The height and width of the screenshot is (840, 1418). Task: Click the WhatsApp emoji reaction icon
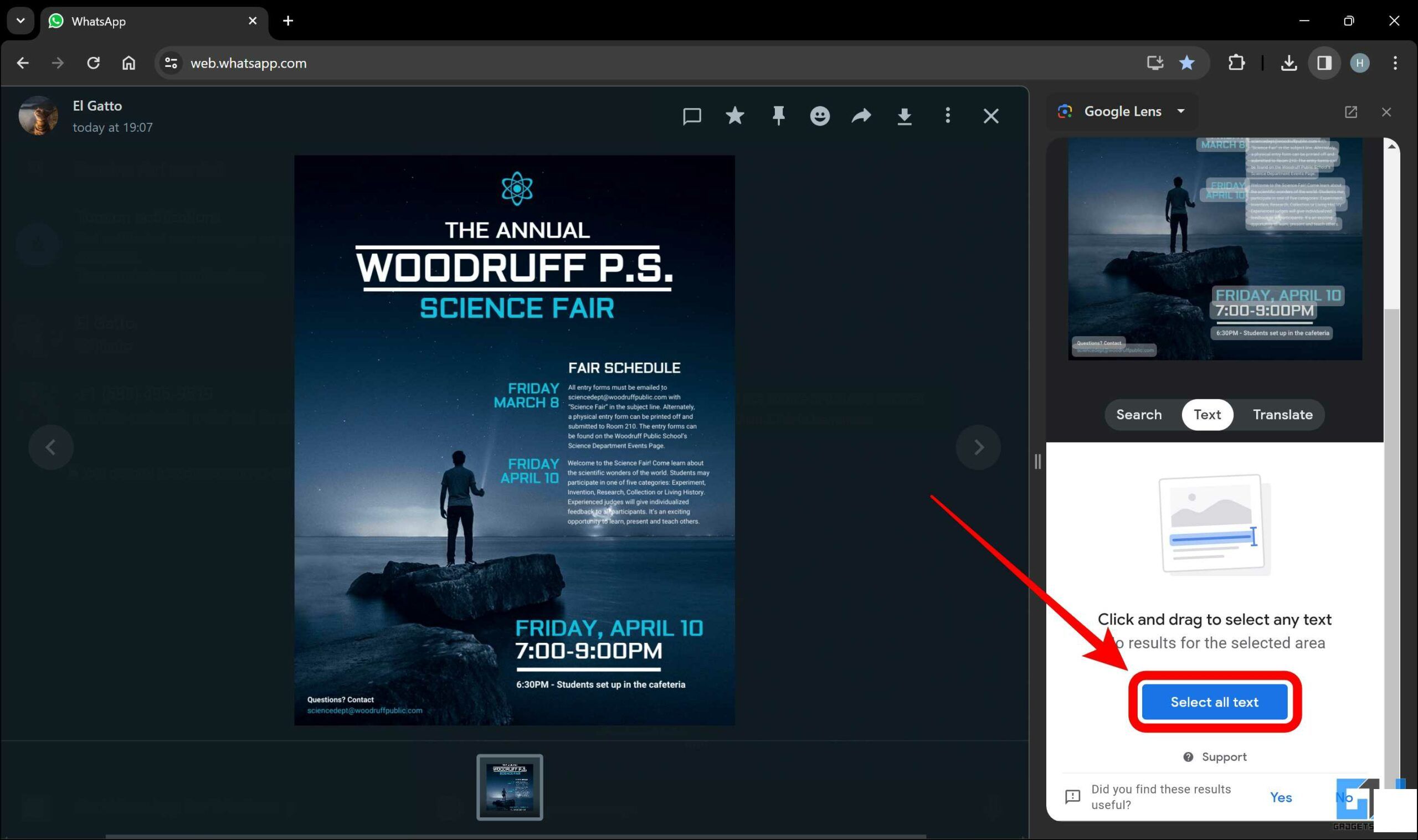[820, 116]
